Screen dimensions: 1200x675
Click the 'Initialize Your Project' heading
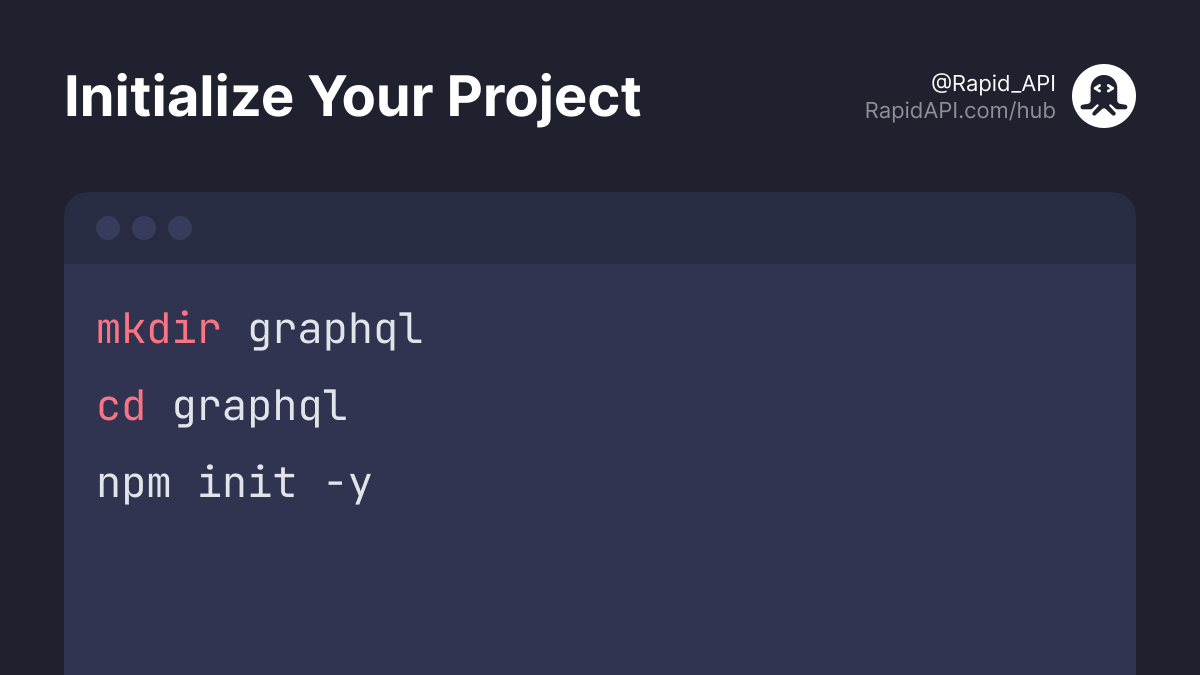(x=353, y=98)
